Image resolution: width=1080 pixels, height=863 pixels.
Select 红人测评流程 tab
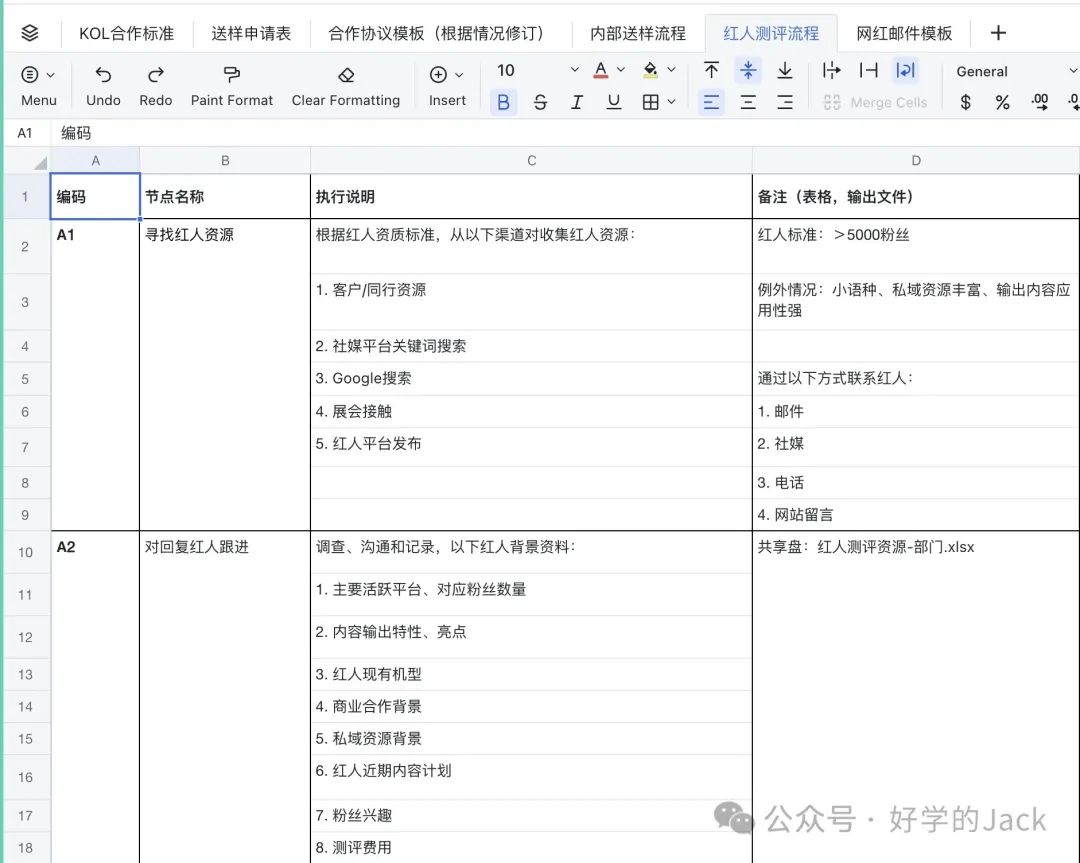[771, 33]
